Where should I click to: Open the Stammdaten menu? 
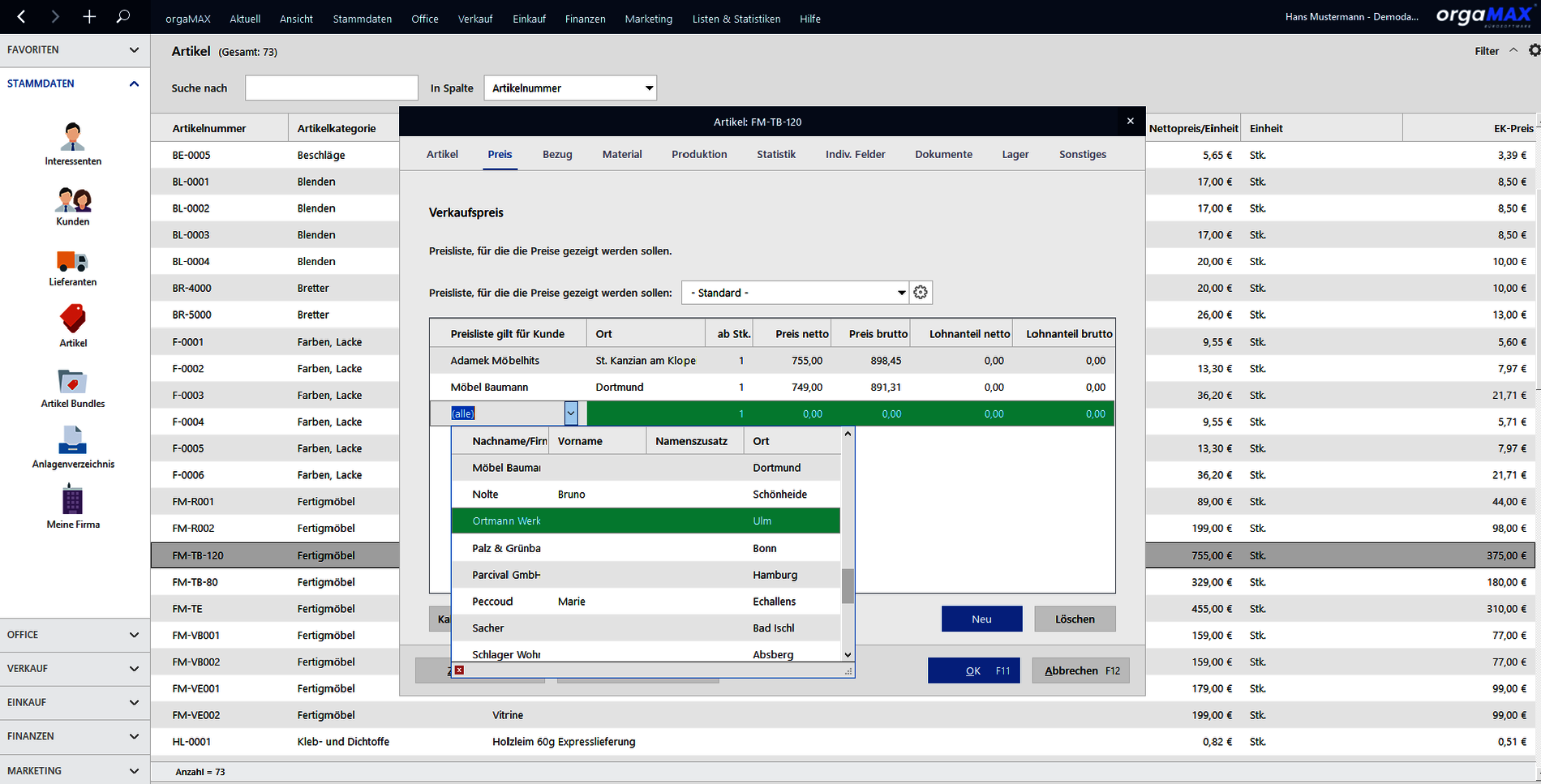[x=362, y=19]
